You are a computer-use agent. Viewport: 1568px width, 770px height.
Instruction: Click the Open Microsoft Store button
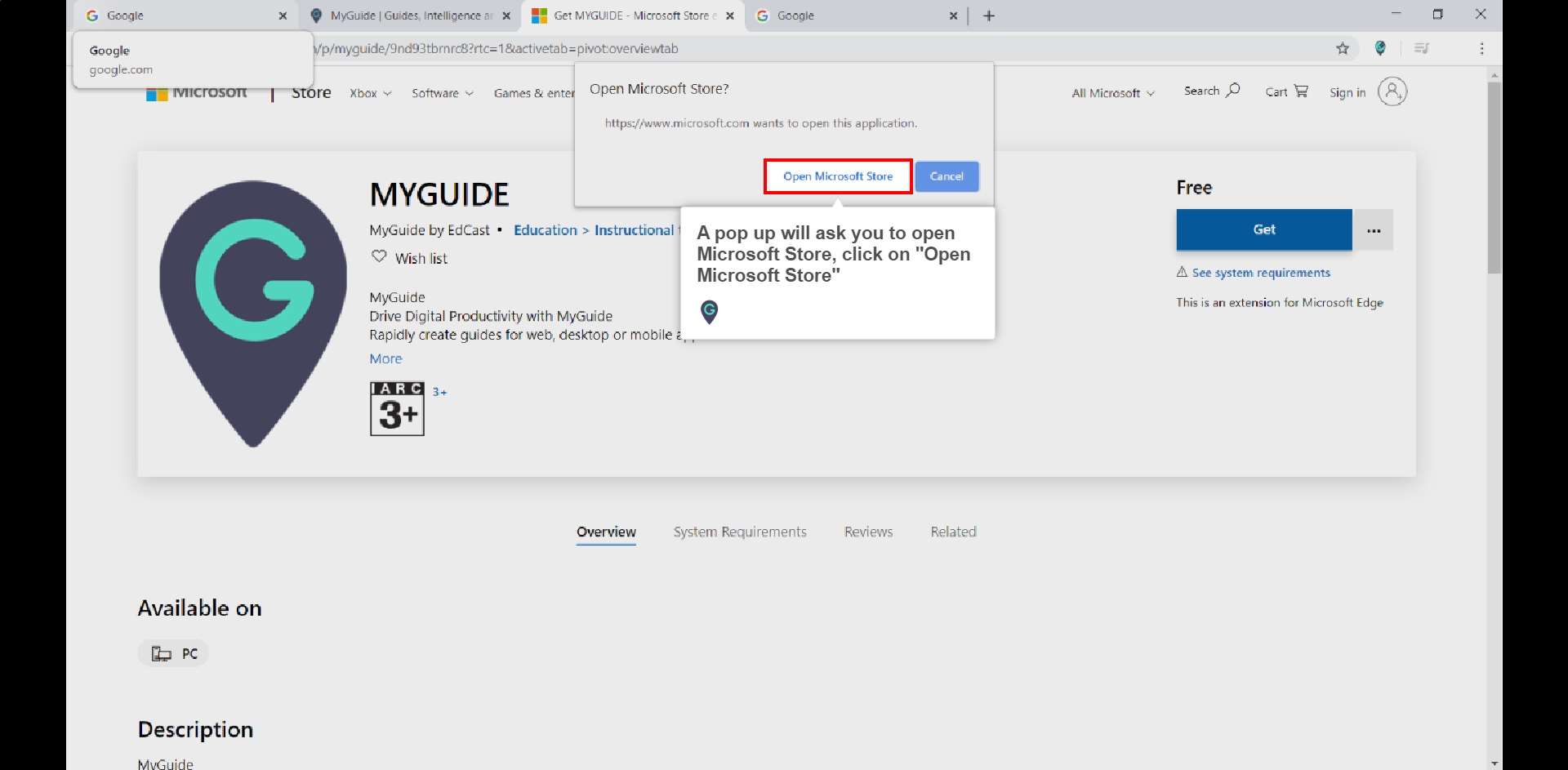pyautogui.click(x=838, y=176)
